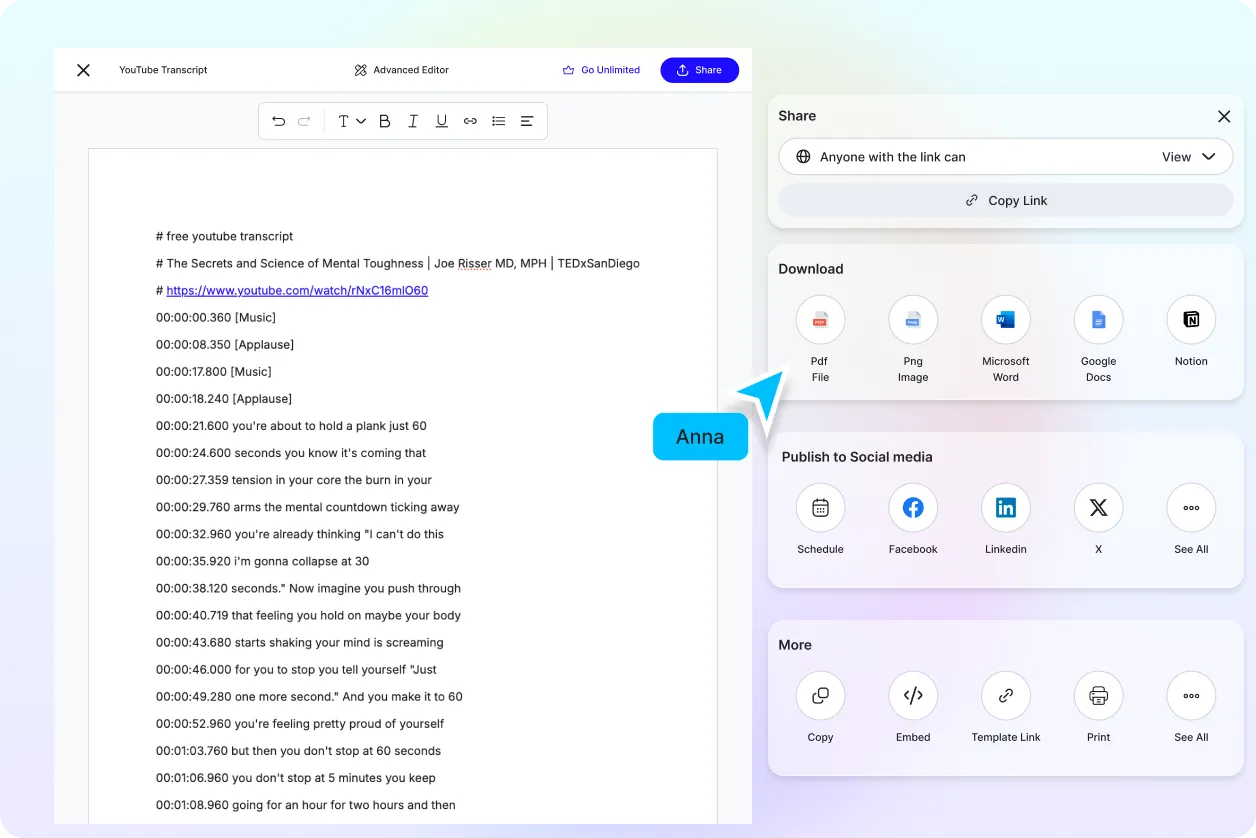Copy the transcript from More panel
The image size is (1256, 838).
820,696
